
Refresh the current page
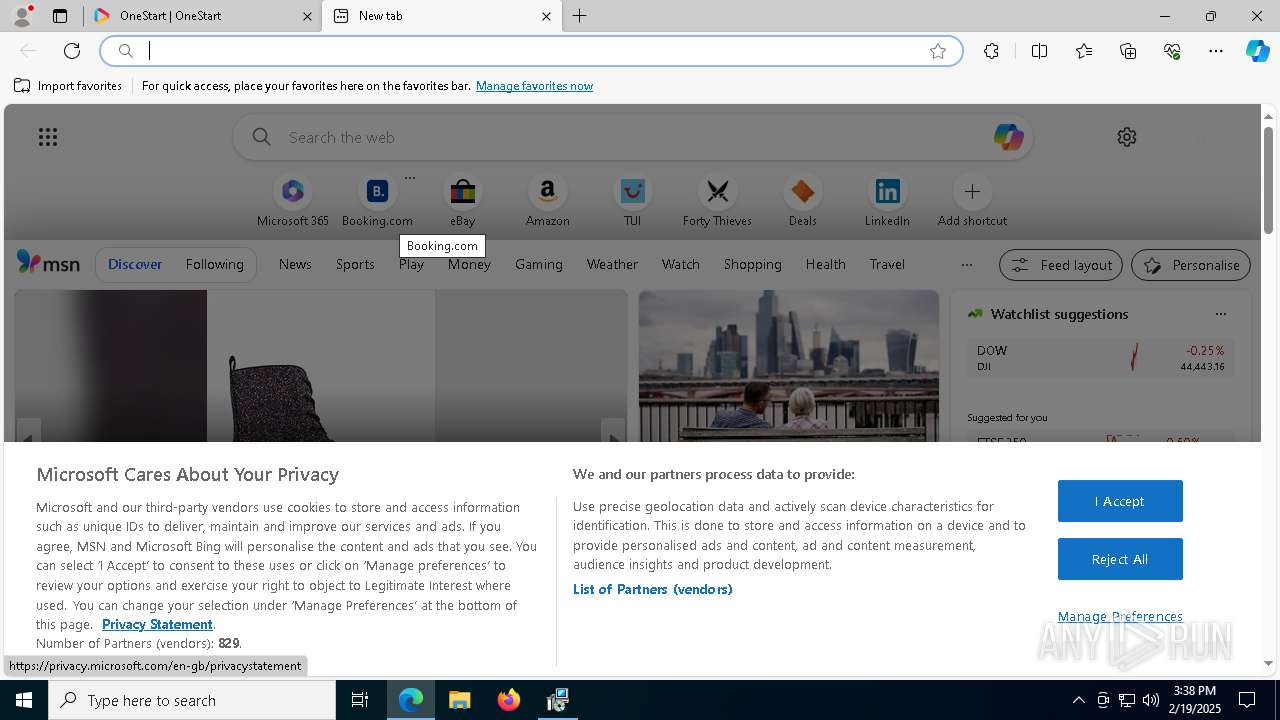click(x=72, y=51)
